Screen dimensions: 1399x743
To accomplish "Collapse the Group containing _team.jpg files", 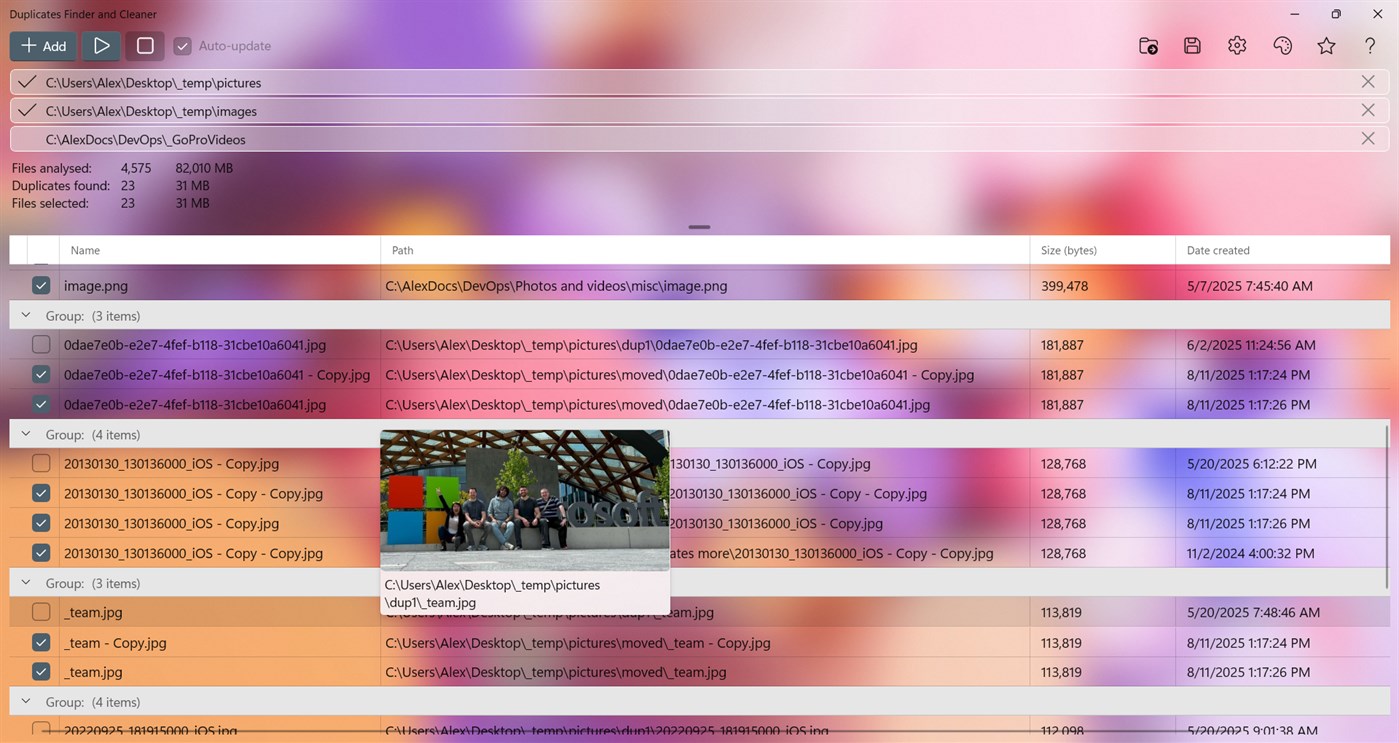I will point(25,582).
